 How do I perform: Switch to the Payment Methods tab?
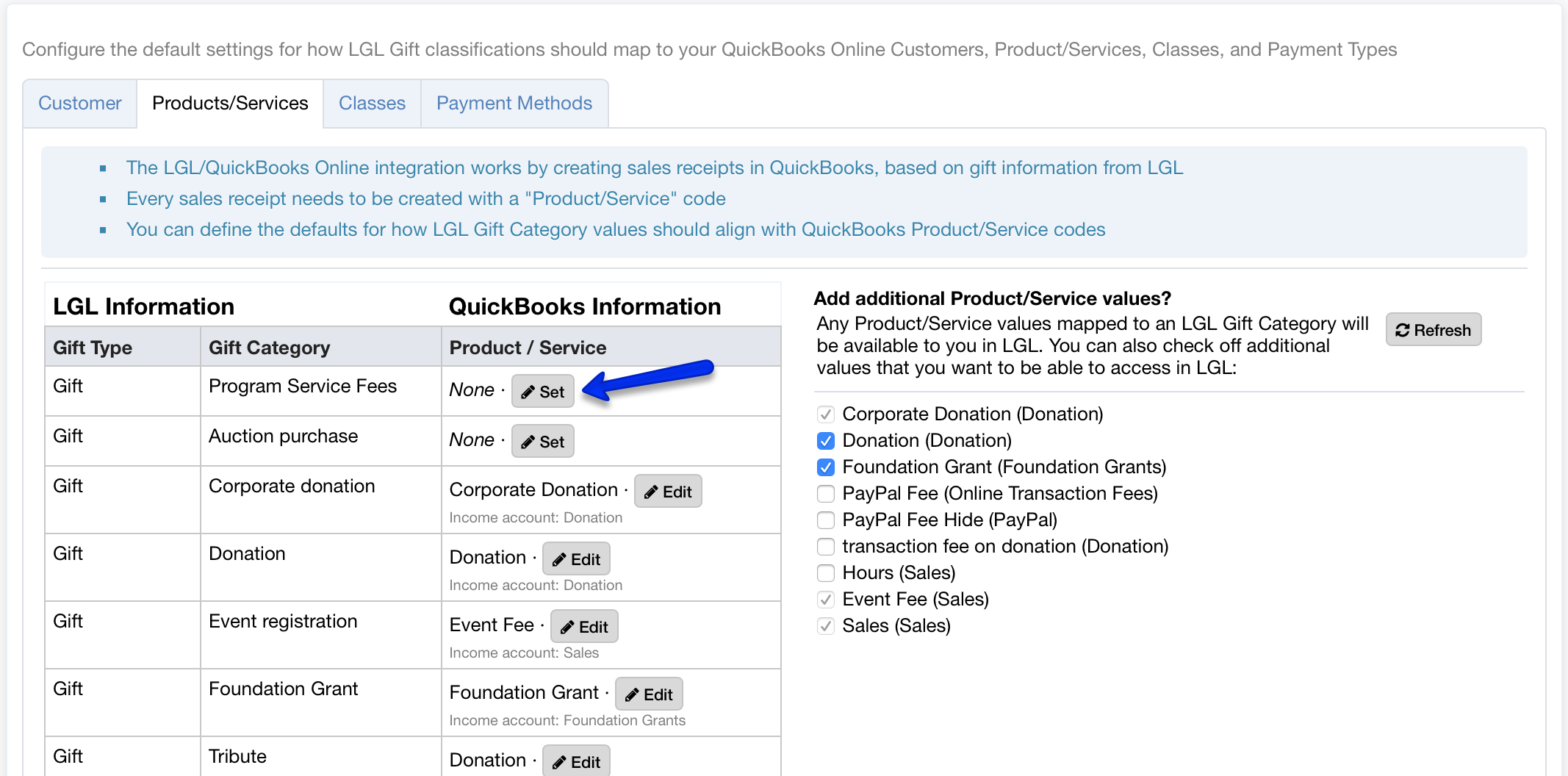(x=514, y=103)
